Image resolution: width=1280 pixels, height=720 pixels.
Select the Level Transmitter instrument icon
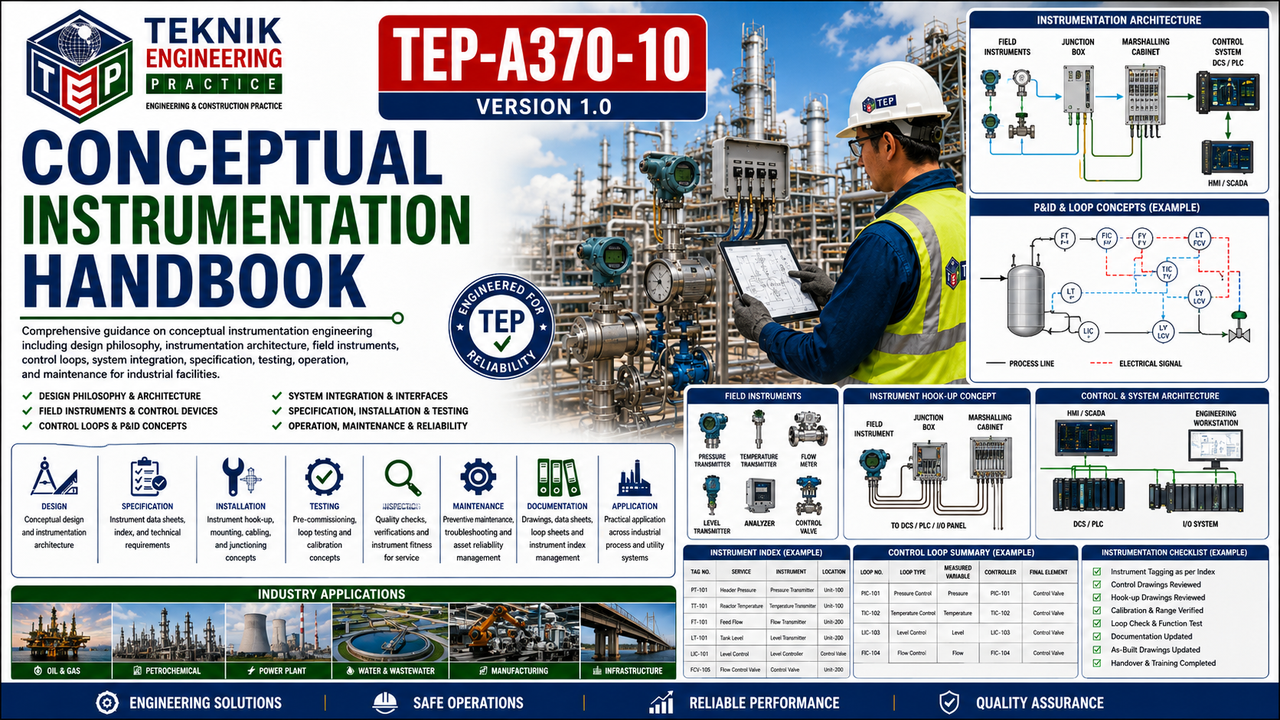click(x=712, y=494)
